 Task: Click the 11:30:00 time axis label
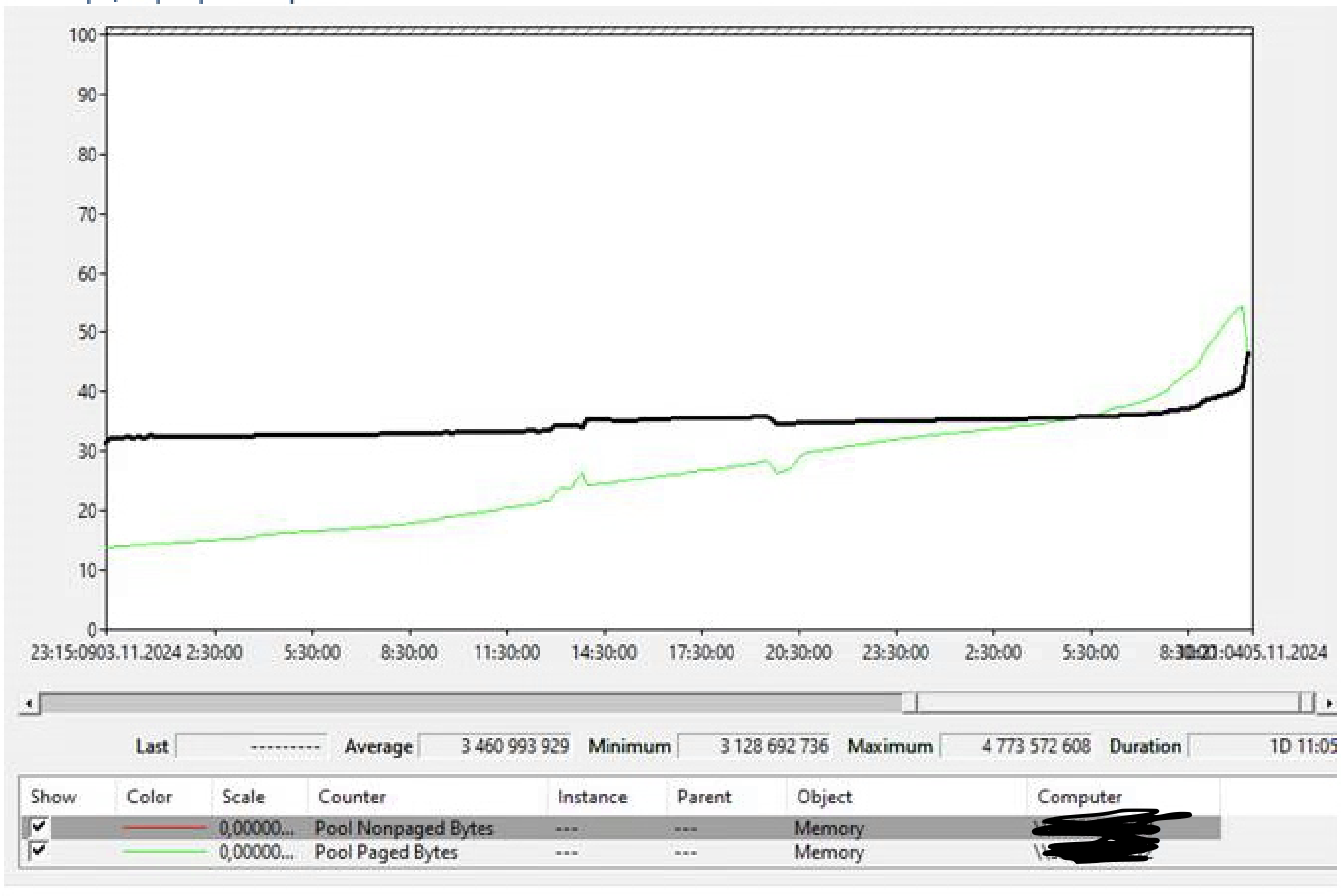coord(506,652)
